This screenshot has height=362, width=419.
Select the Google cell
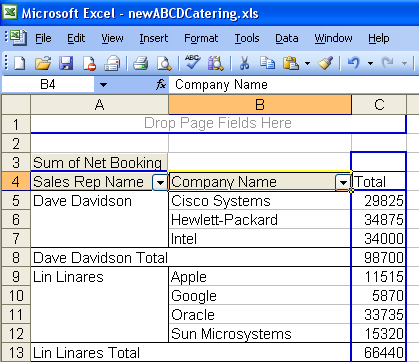[260, 295]
